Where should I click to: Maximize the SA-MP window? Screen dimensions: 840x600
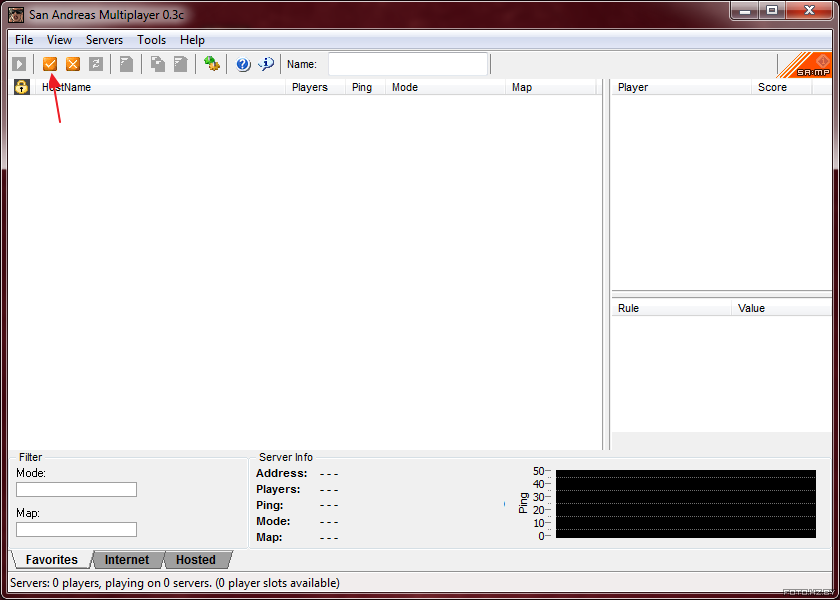(772, 10)
